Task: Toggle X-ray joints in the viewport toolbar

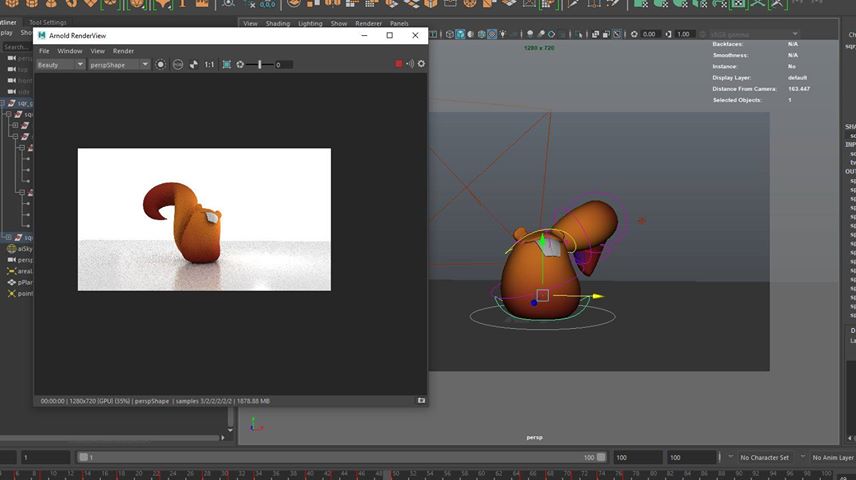Action: (617, 34)
